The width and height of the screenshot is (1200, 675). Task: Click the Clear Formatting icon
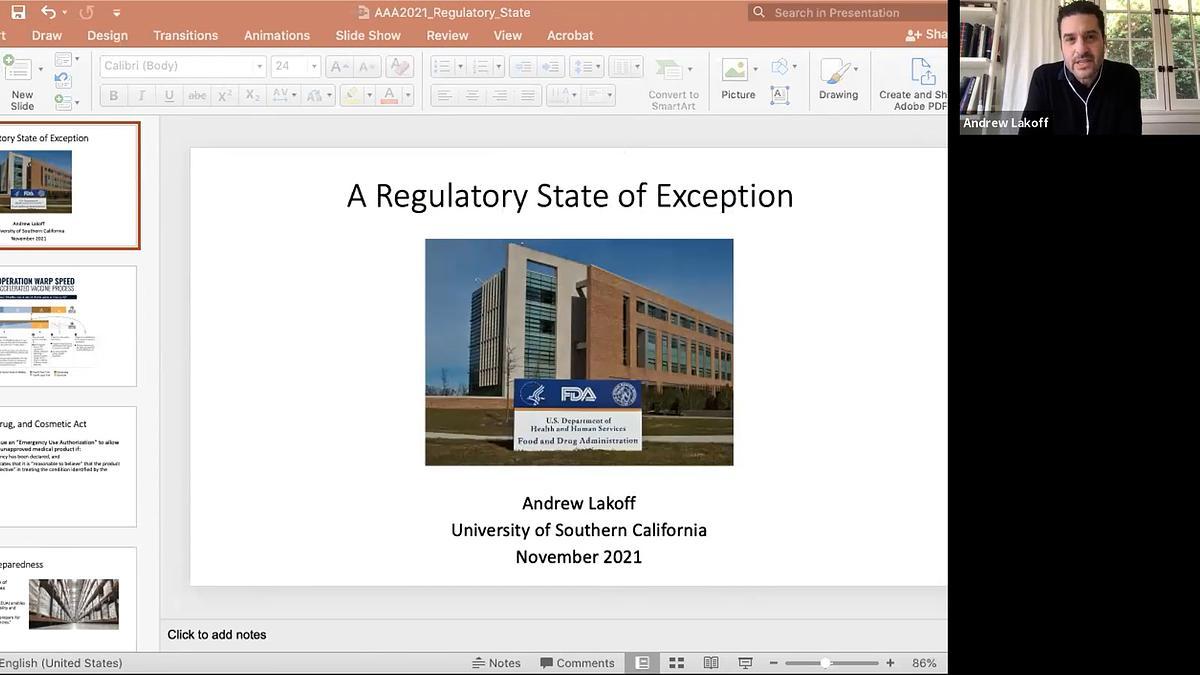(399, 66)
